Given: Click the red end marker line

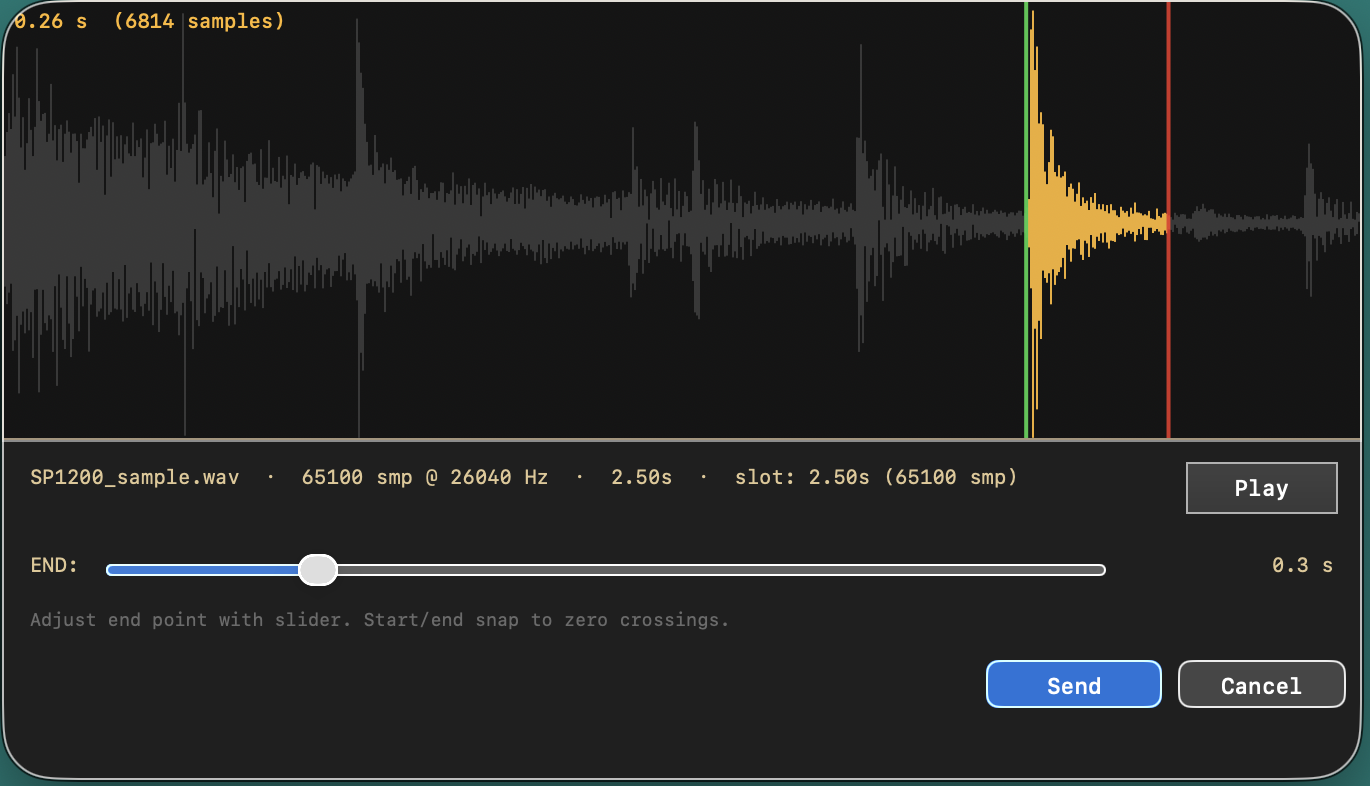Looking at the screenshot, I should pyautogui.click(x=1168, y=220).
